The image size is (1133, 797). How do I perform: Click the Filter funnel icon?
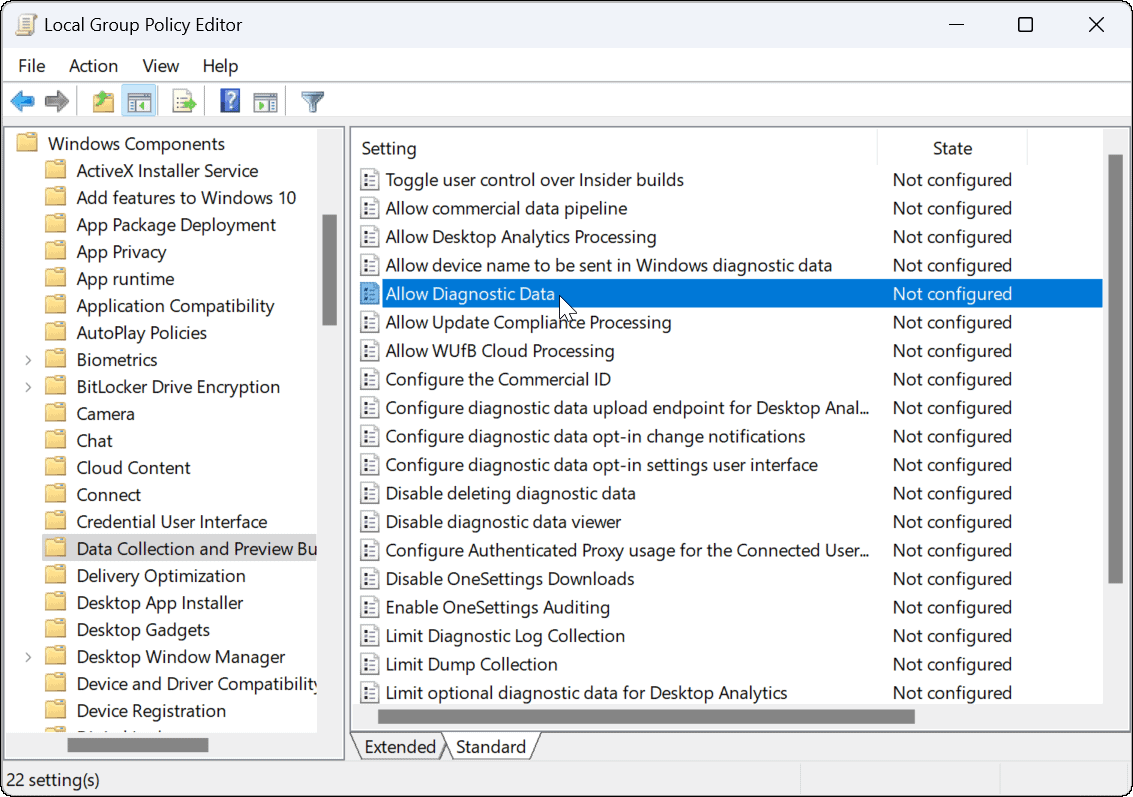coord(313,102)
